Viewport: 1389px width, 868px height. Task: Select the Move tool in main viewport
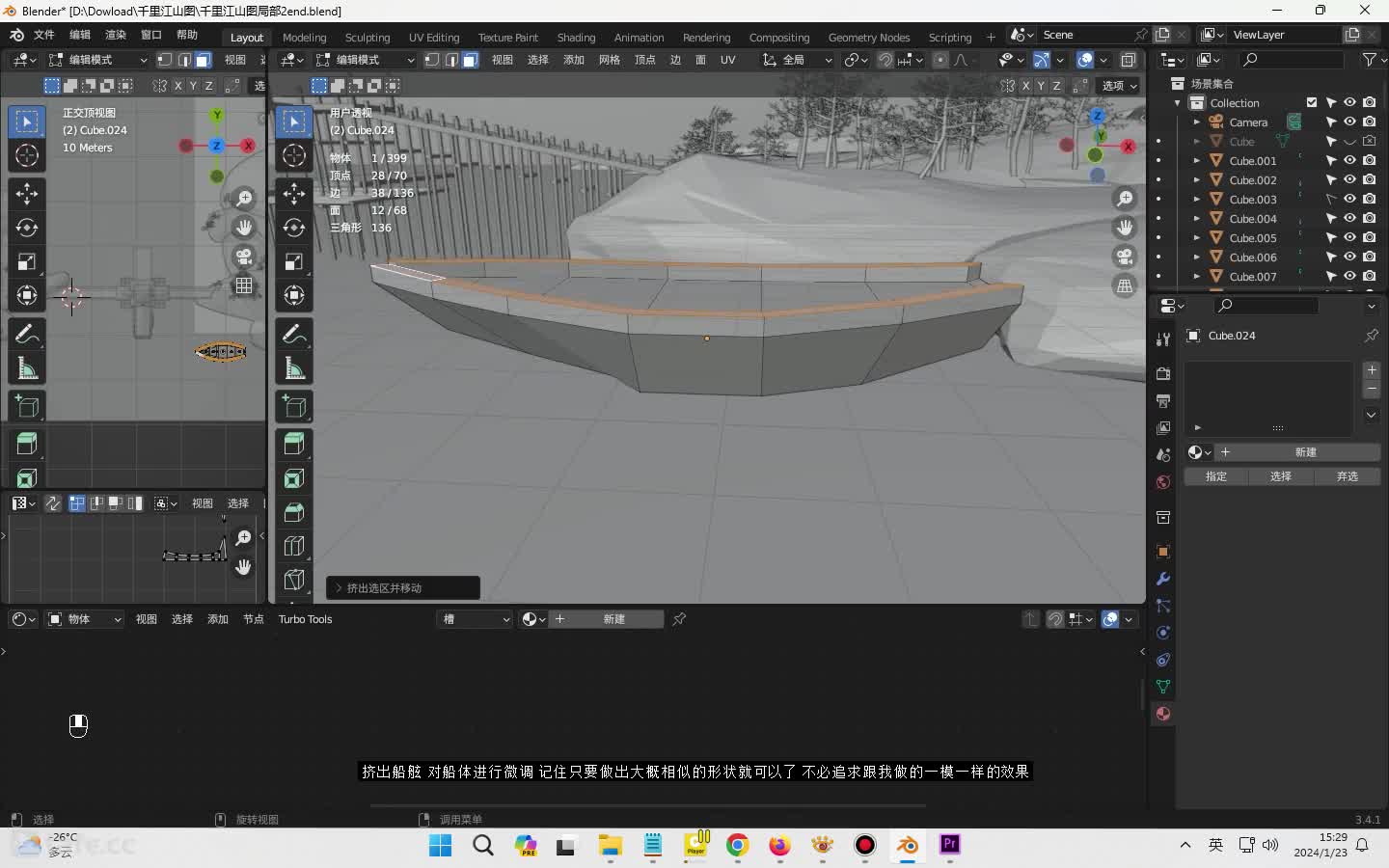click(x=294, y=193)
